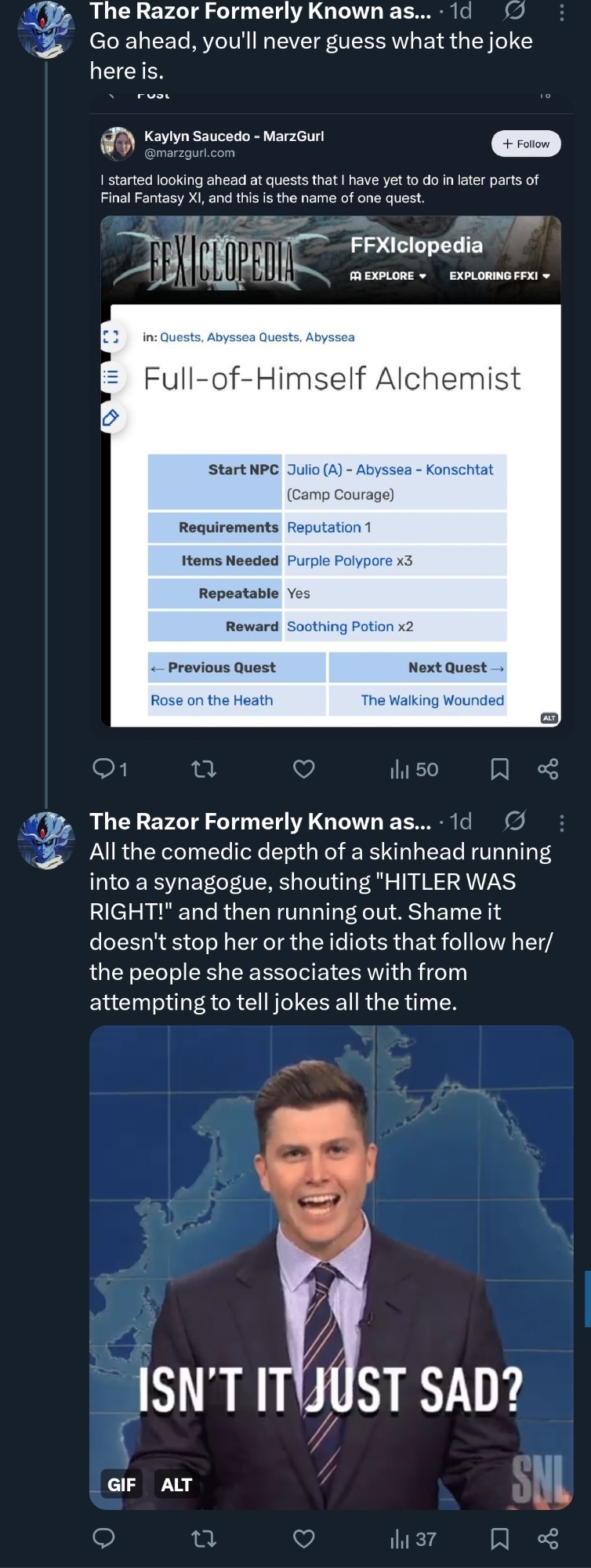The height and width of the screenshot is (1568, 591).
Task: Like the first post
Action: pos(304,769)
